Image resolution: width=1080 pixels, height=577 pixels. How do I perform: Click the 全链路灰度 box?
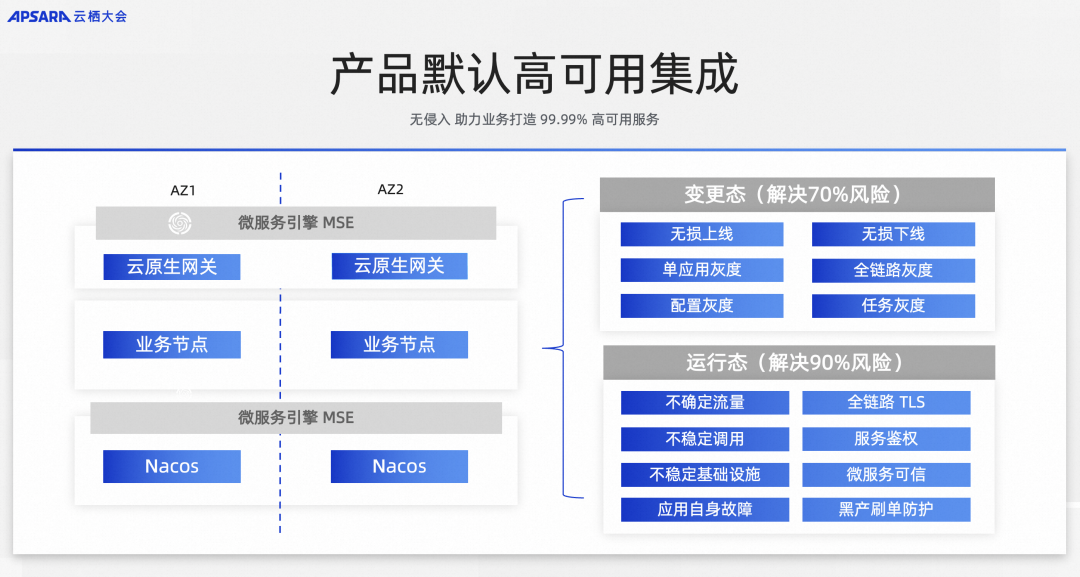pyautogui.click(x=893, y=271)
